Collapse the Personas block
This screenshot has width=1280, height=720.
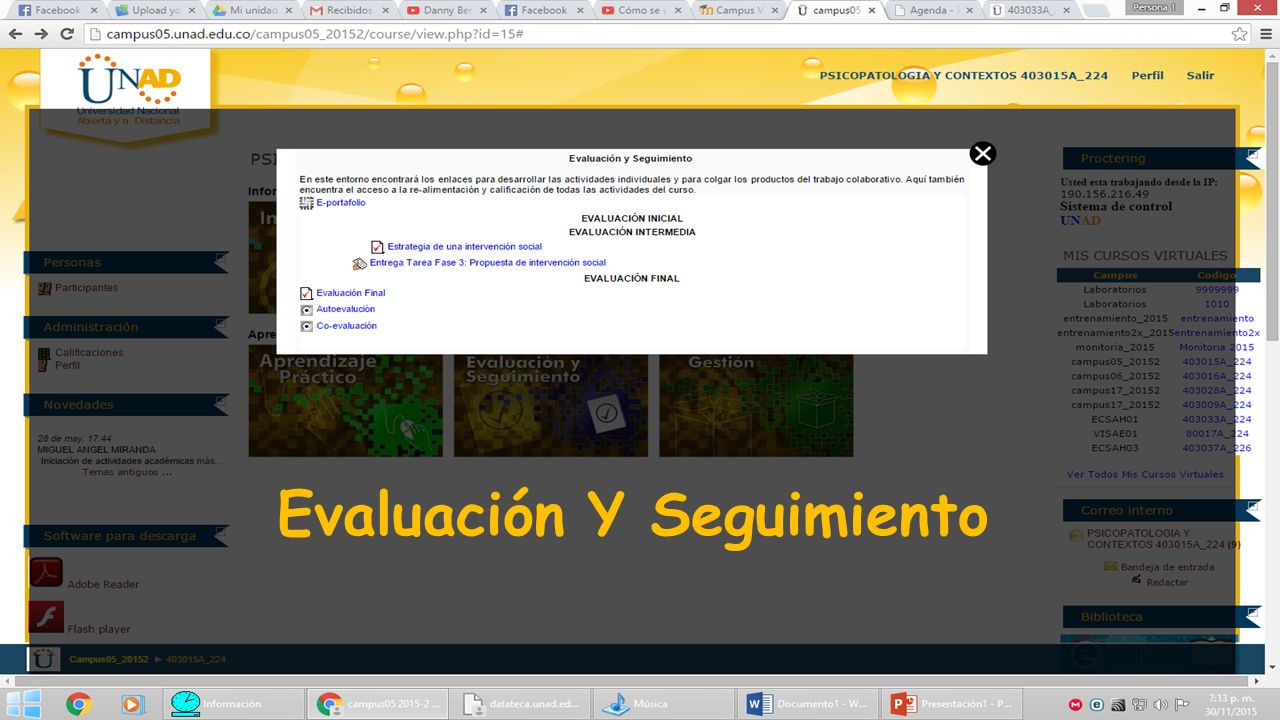click(x=221, y=259)
